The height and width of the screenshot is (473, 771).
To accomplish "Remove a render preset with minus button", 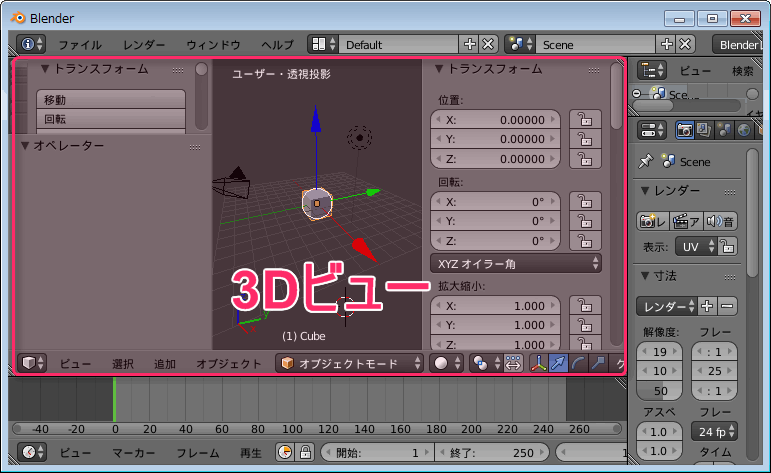I will [727, 306].
